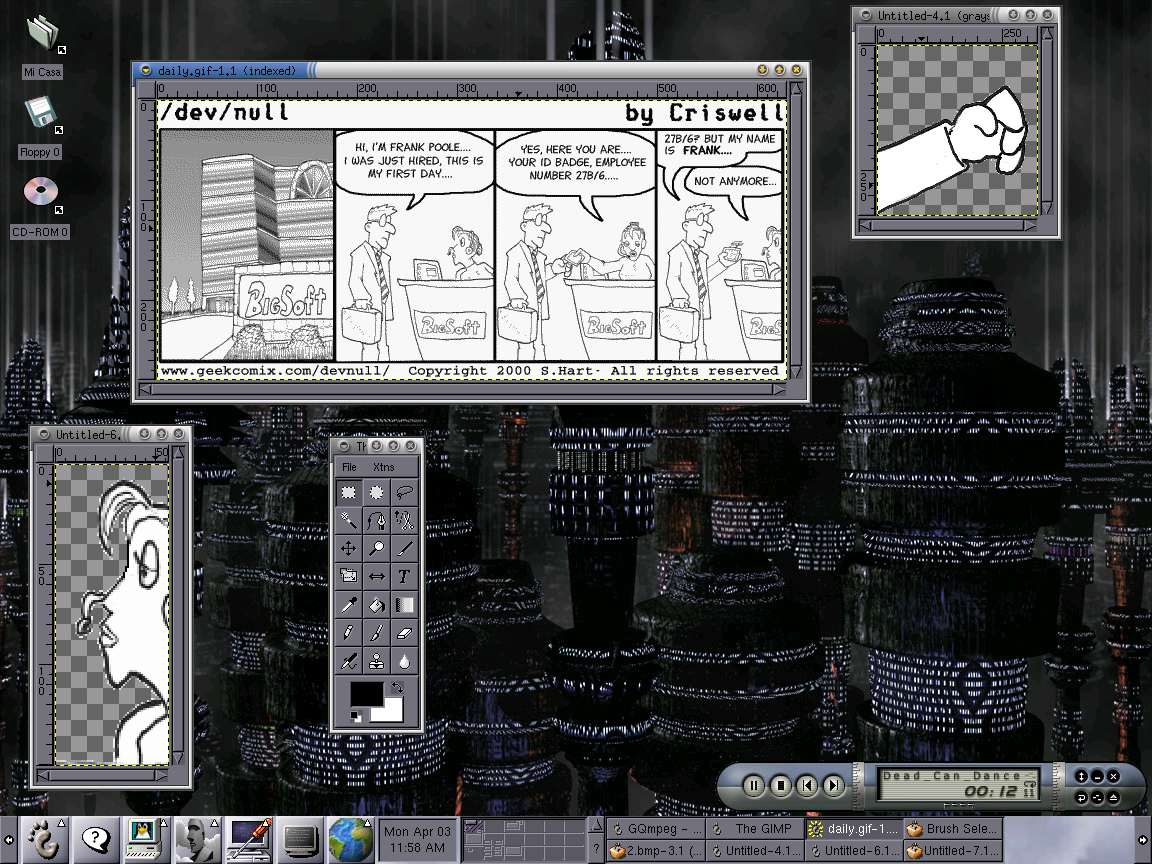Click the Mon Apr 03 clock applet
Screen dimensions: 1152x864
(418, 840)
